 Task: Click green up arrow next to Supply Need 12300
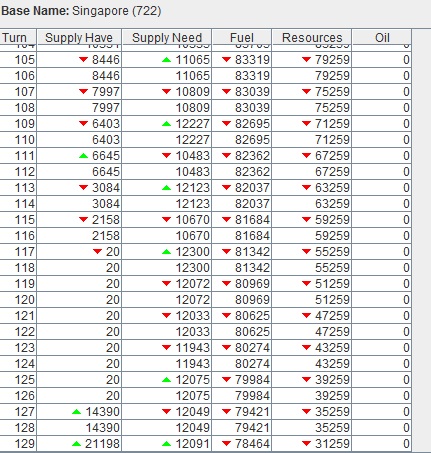(x=166, y=252)
